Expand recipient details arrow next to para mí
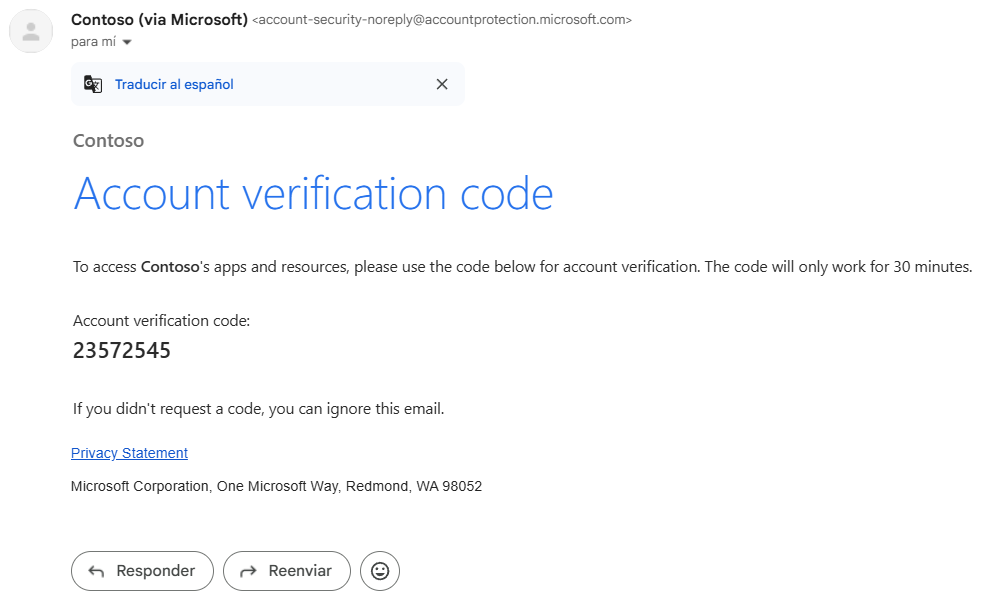This screenshot has width=989, height=613. click(x=127, y=42)
